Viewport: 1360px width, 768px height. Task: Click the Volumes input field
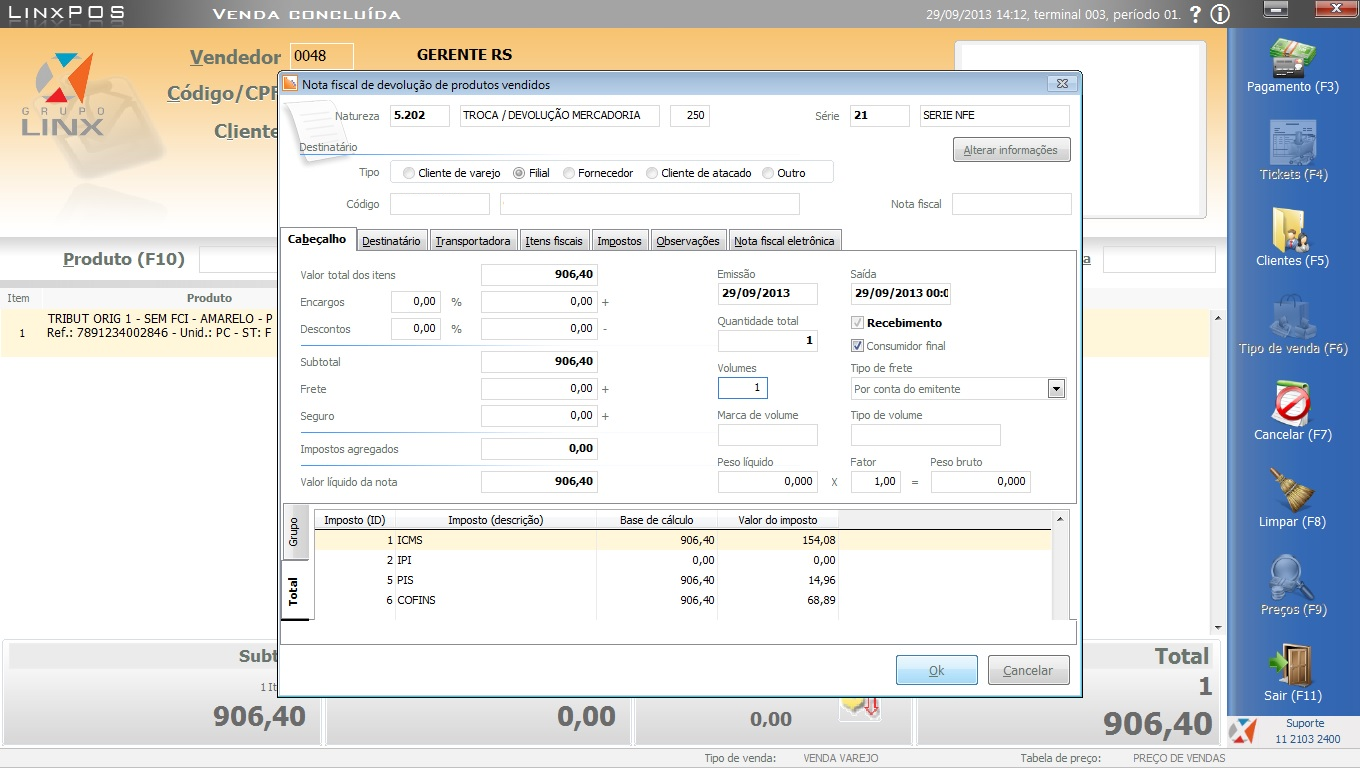(x=742, y=388)
